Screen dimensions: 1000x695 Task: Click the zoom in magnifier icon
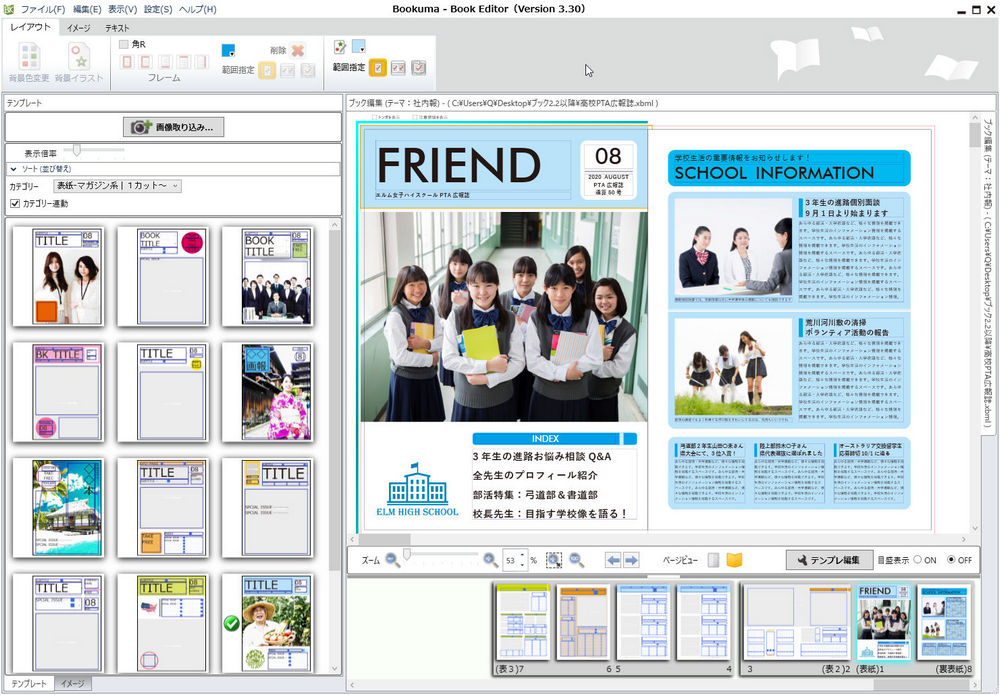pyautogui.click(x=490, y=560)
